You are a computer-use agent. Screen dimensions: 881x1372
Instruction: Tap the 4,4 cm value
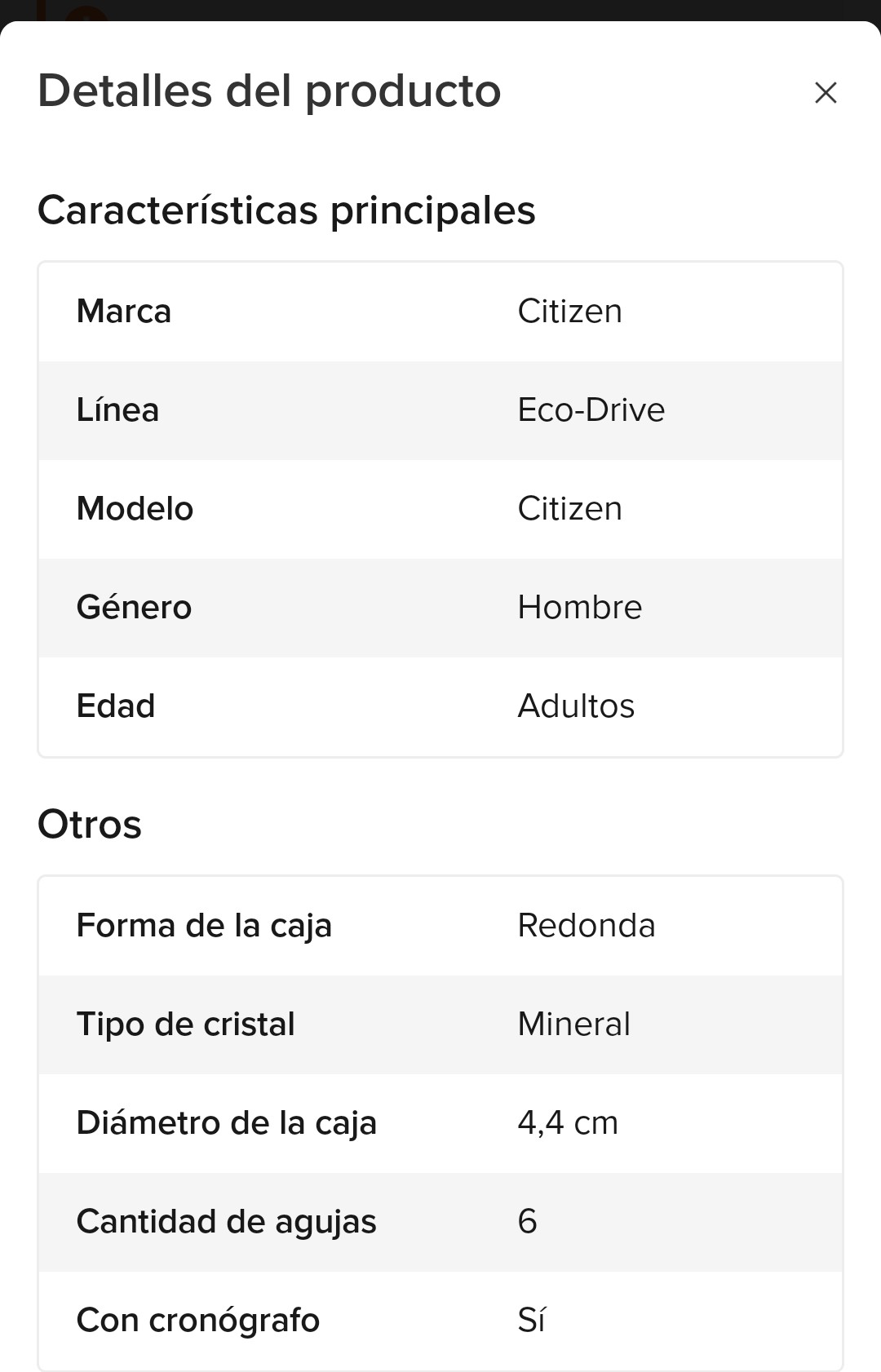click(x=568, y=1123)
